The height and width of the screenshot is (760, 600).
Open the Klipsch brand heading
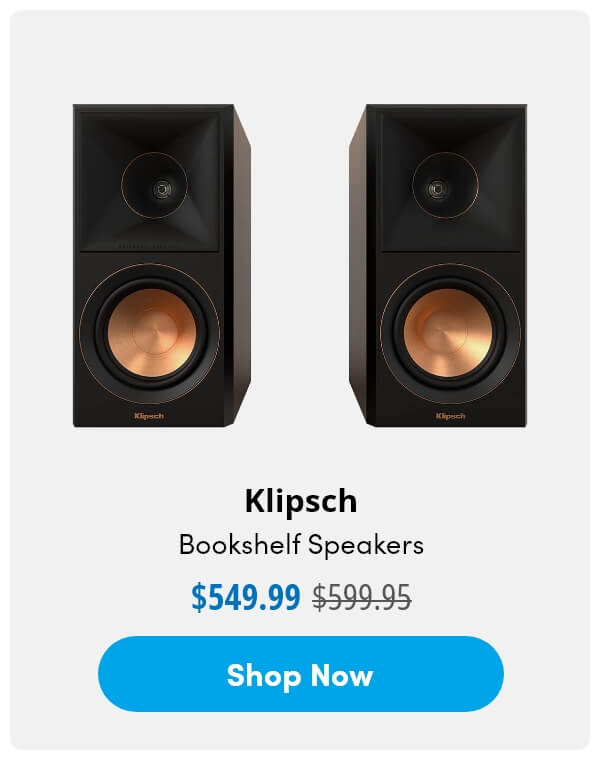(x=301, y=501)
